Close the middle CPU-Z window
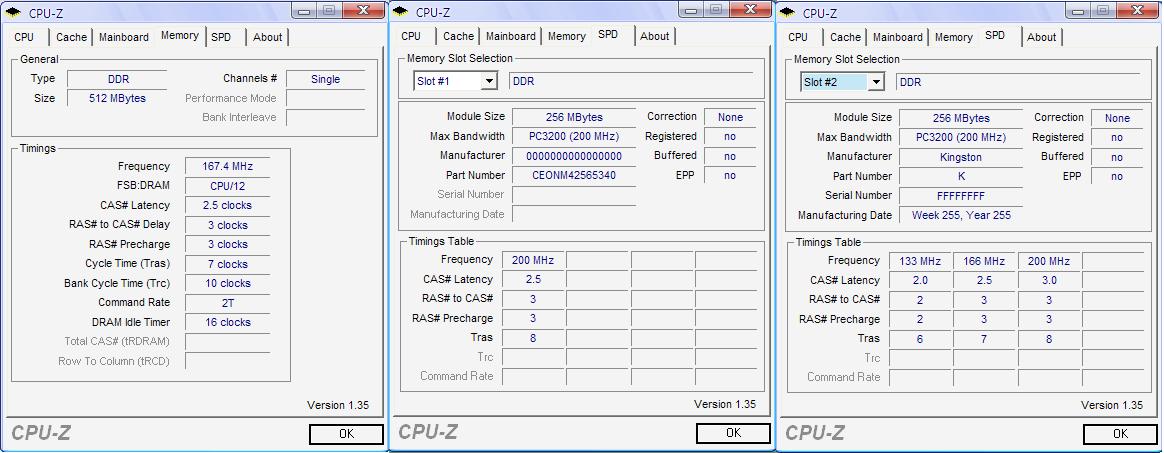This screenshot has width=1164, height=453. [x=751, y=10]
